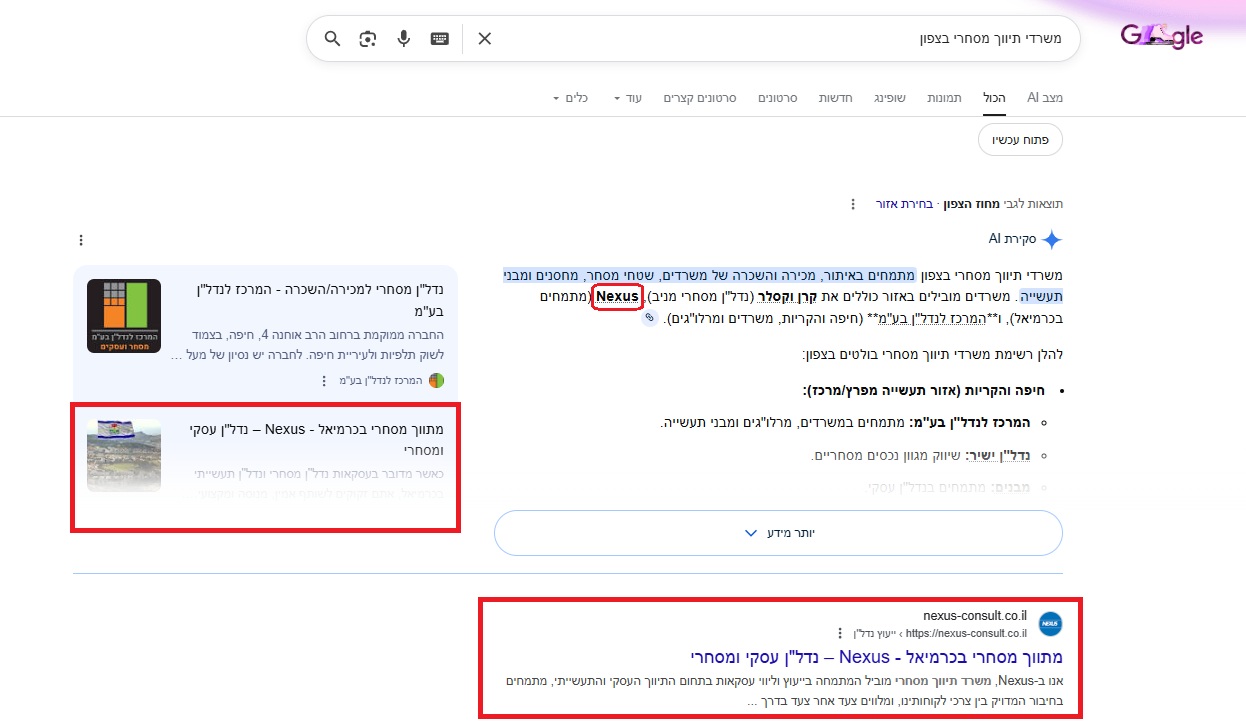
Task: Open the 'מצב AI' mode tab
Action: (x=1044, y=98)
